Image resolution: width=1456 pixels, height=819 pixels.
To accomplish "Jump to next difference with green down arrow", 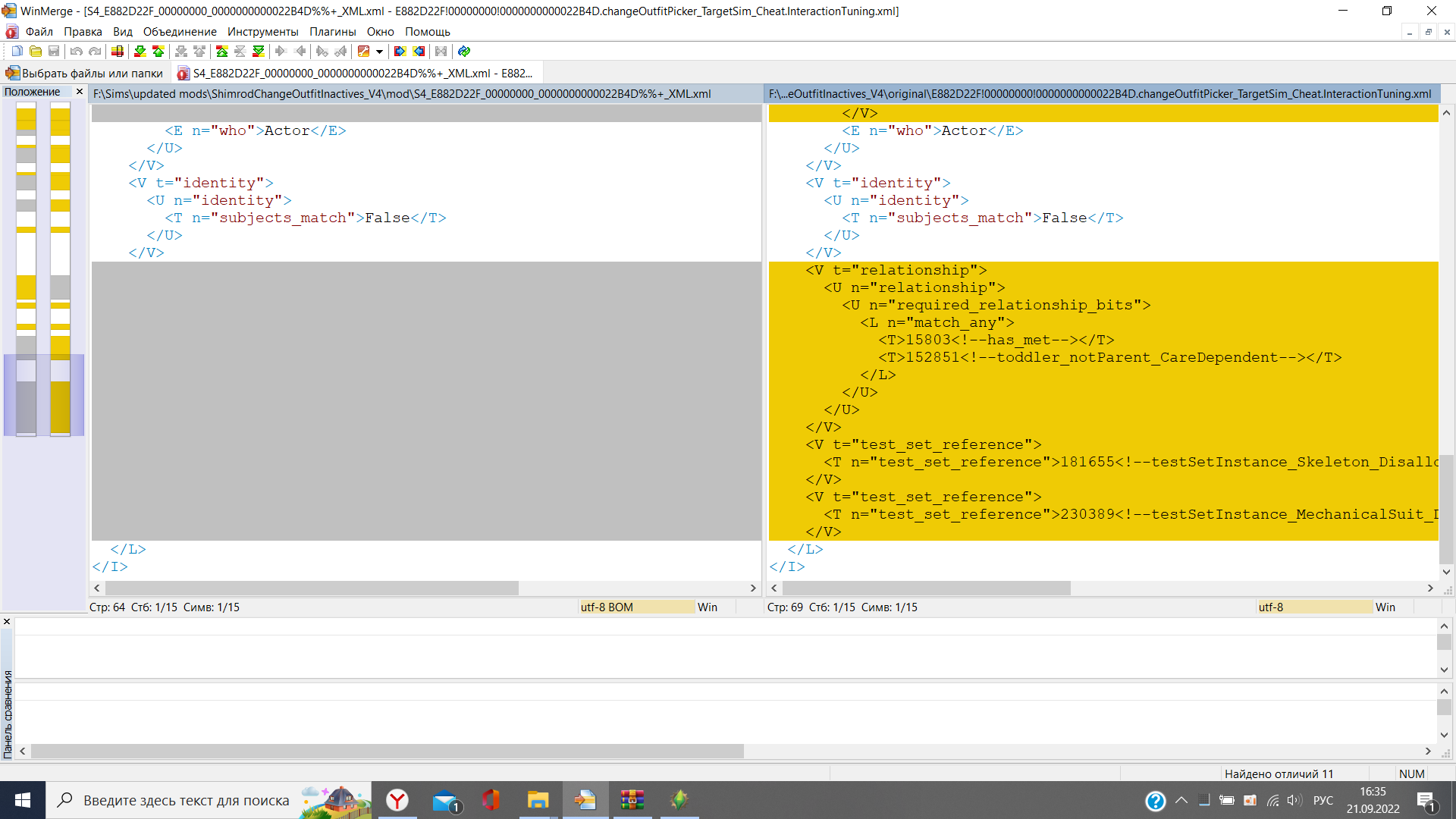I will click(140, 52).
